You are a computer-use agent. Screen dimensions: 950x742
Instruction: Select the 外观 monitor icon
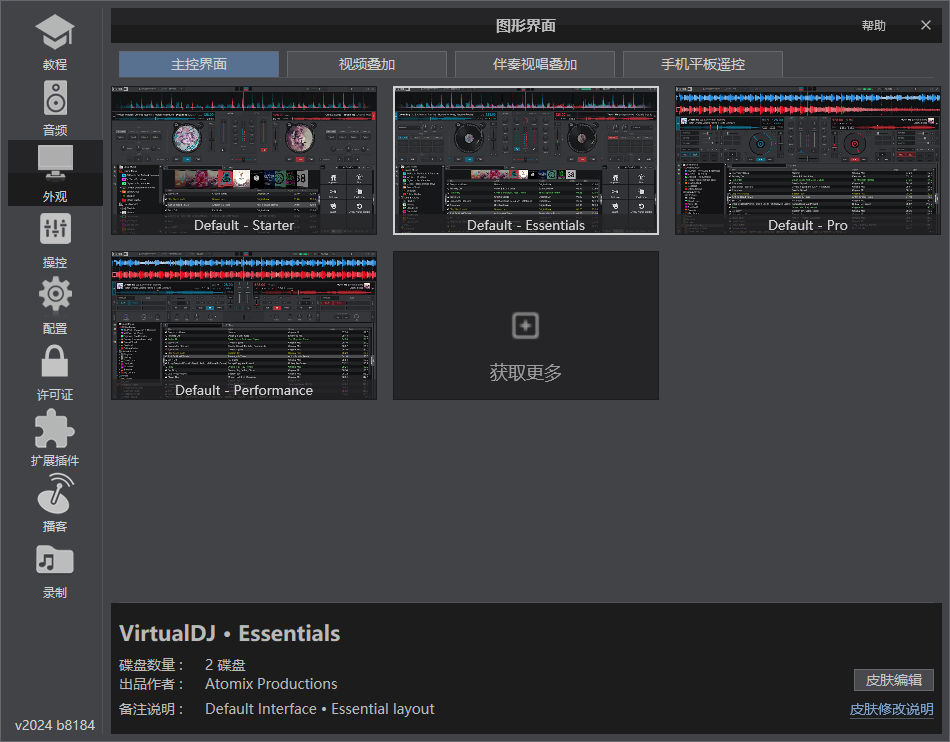[x=55, y=162]
